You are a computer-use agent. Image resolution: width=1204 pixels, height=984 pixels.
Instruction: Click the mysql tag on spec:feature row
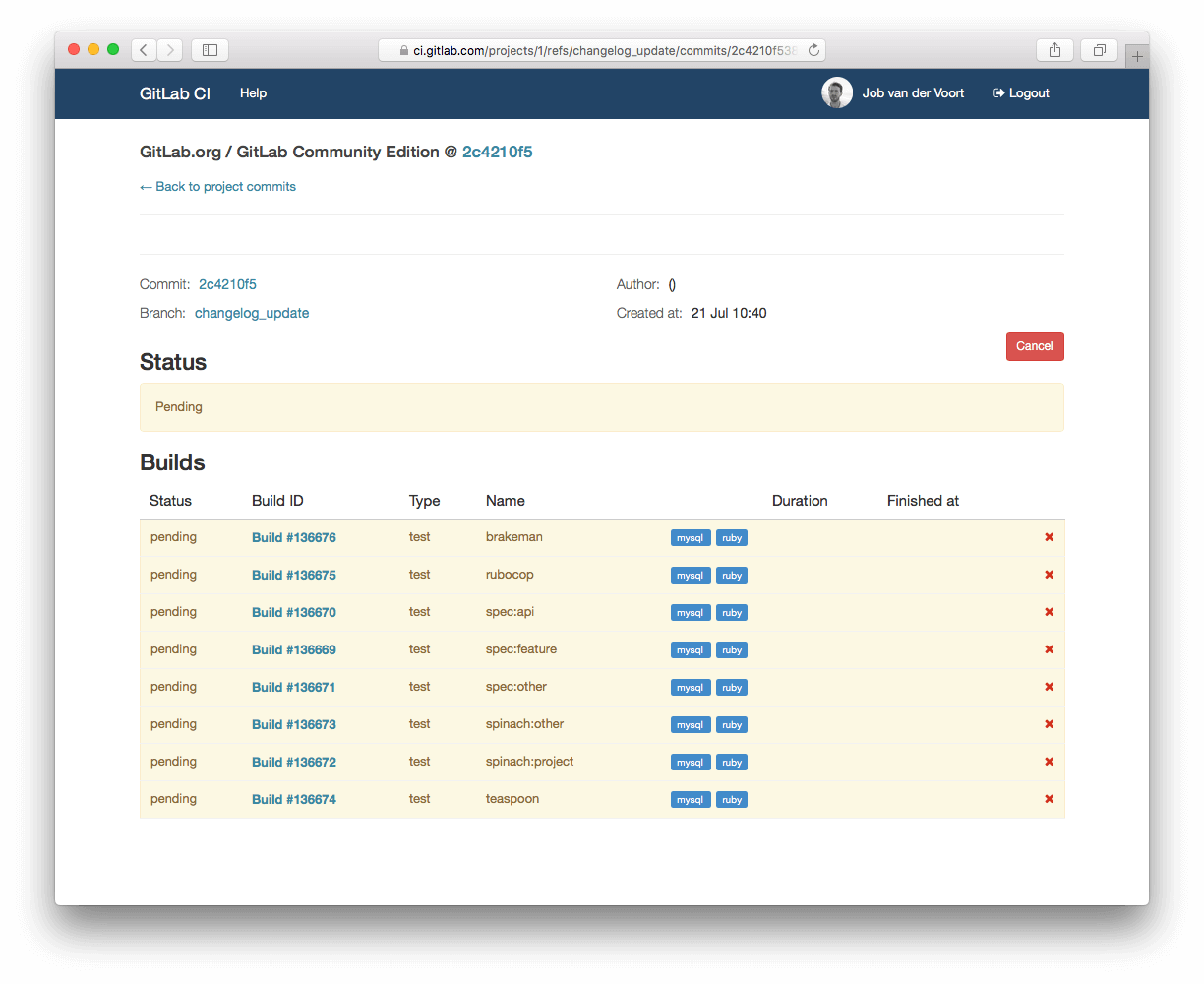(x=690, y=650)
